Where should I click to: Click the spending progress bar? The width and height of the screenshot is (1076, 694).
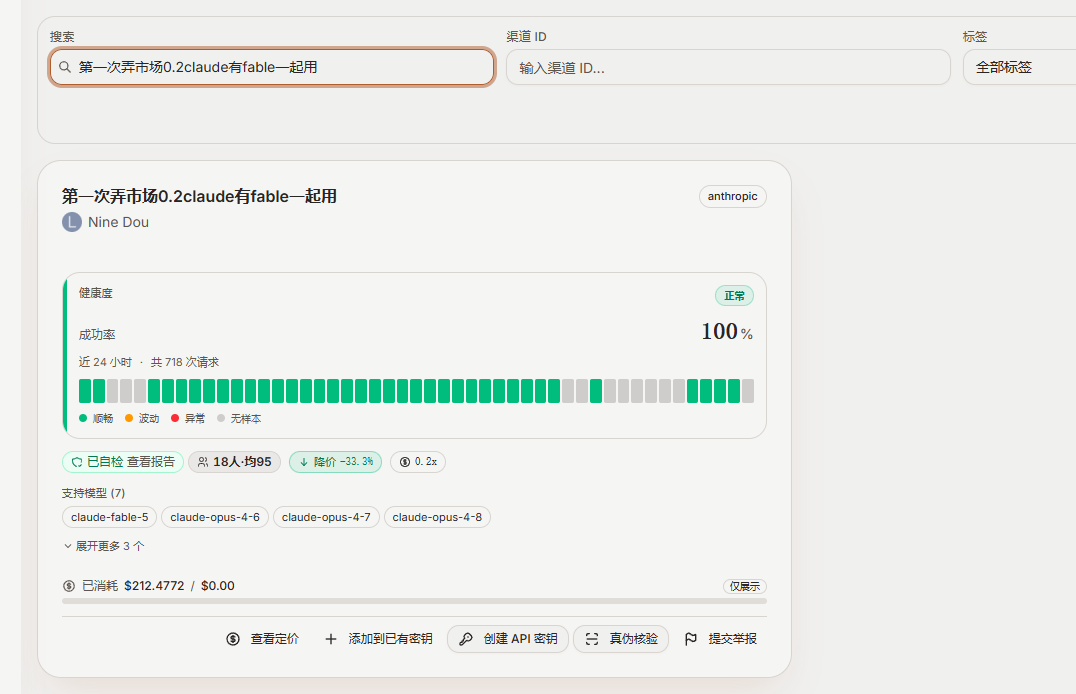click(x=414, y=601)
